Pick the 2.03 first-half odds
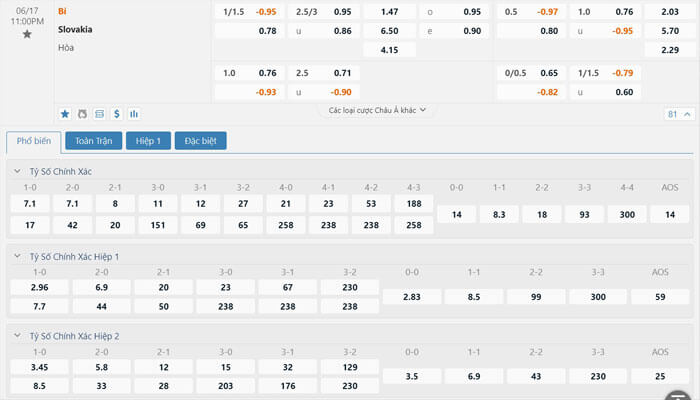Viewport: 700px width, 400px height. click(x=670, y=12)
